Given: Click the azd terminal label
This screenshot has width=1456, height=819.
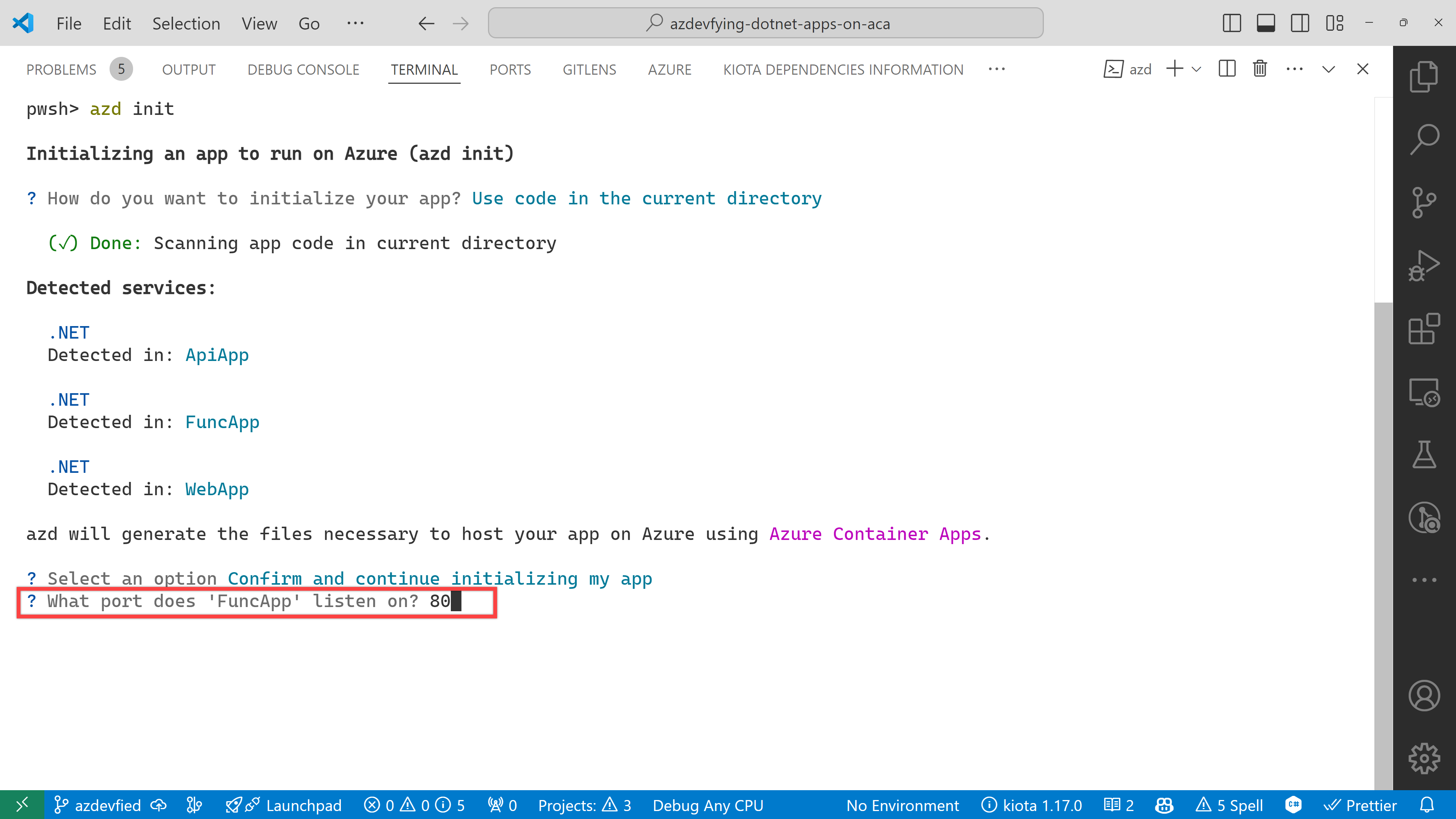Looking at the screenshot, I should [x=1128, y=69].
